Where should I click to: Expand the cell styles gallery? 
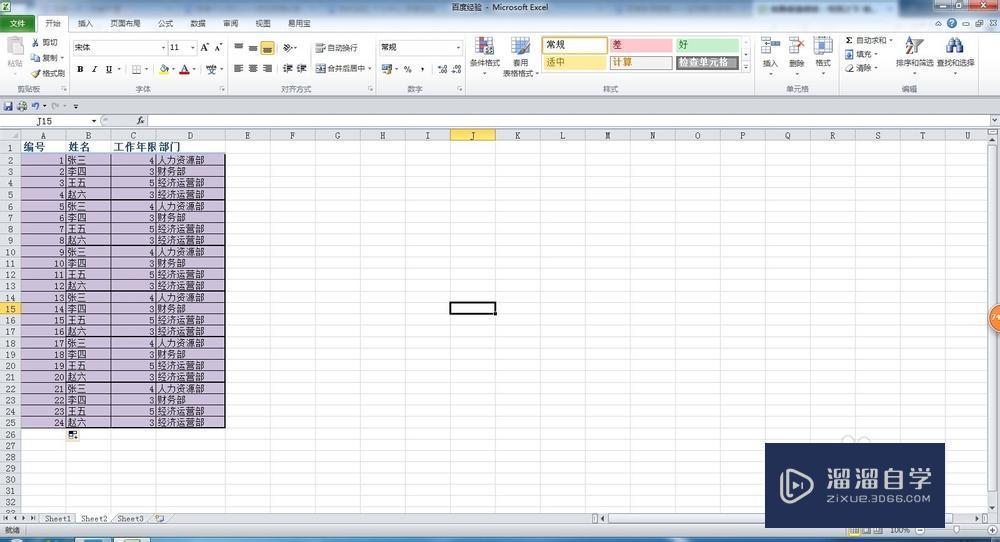tap(746, 67)
